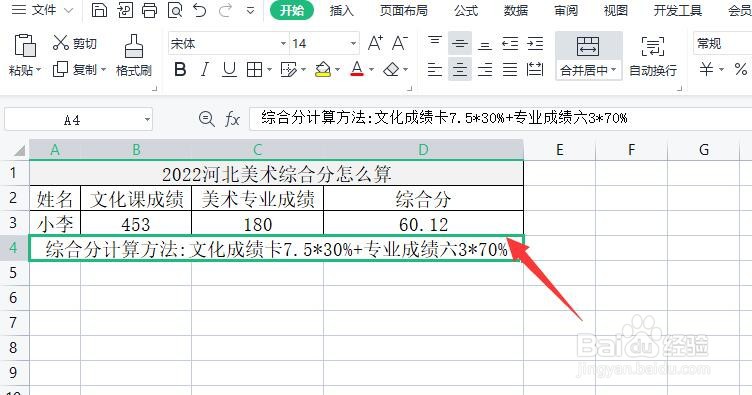The height and width of the screenshot is (395, 752).
Task: Click the cell containing 60.12
Action: (x=423, y=224)
